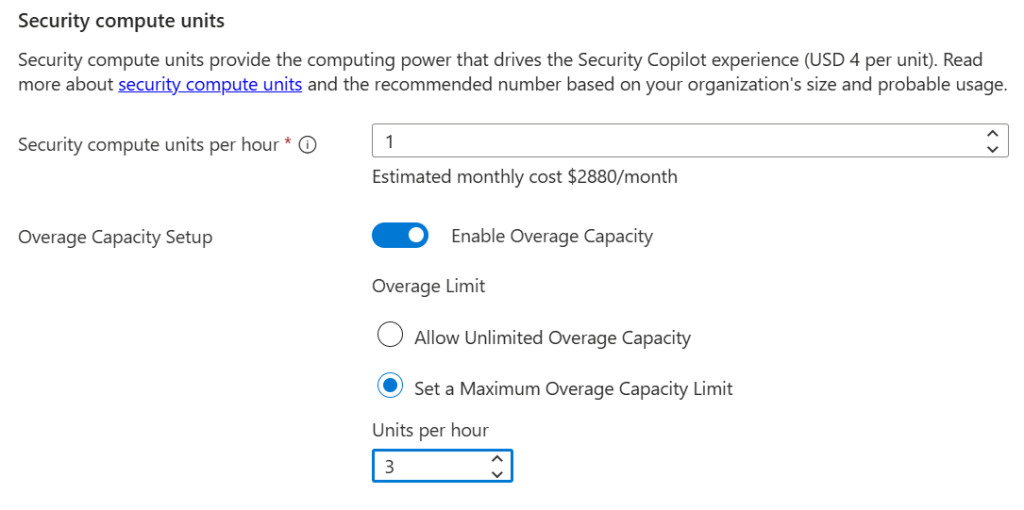Disable the Overage Capacity toggle switch
This screenshot has width=1024, height=510.
[x=400, y=236]
